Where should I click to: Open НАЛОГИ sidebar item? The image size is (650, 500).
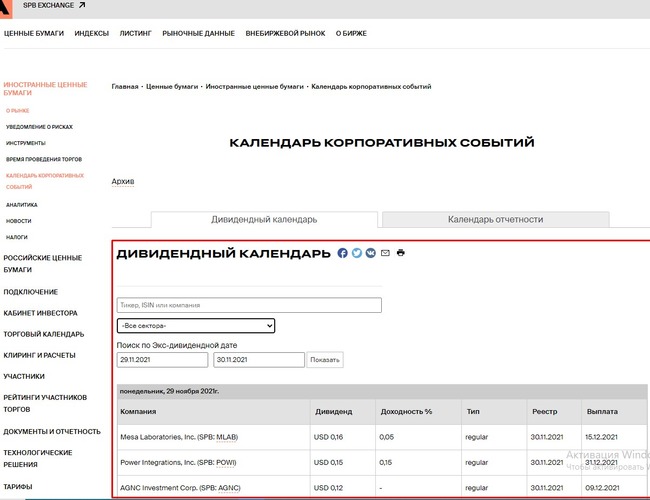pos(17,237)
